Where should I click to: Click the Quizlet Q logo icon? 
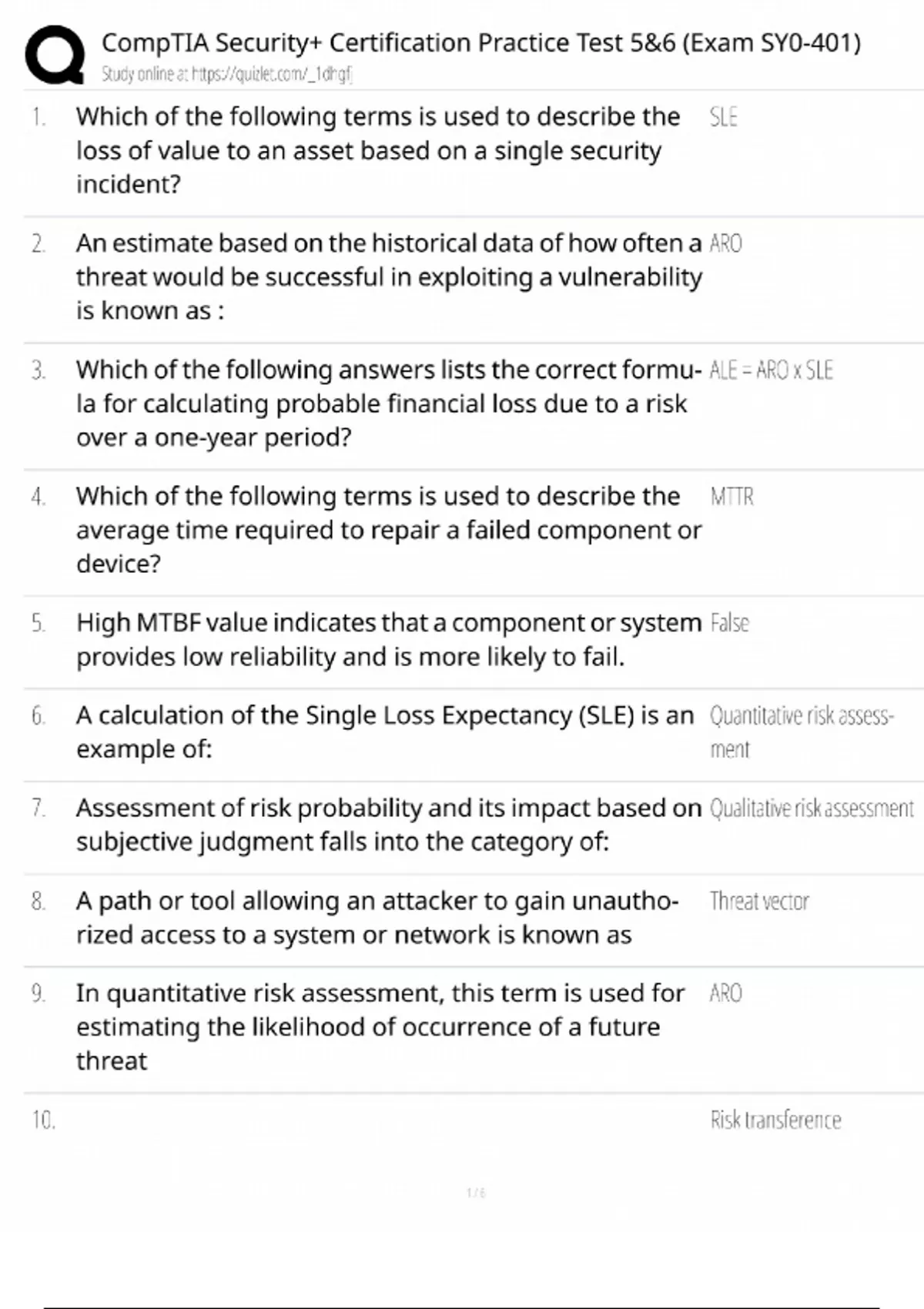coord(54,54)
